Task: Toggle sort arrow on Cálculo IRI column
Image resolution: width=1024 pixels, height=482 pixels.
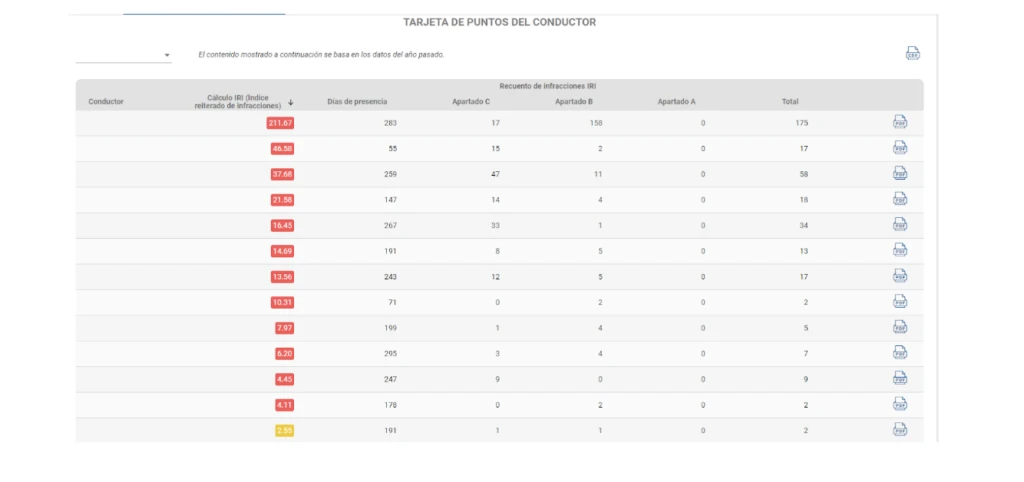Action: coord(291,103)
